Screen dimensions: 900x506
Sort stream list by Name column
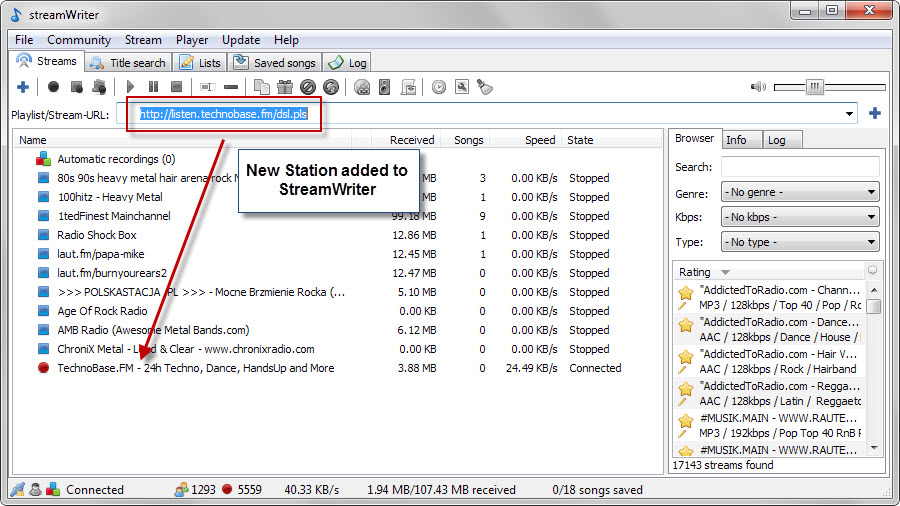click(183, 140)
